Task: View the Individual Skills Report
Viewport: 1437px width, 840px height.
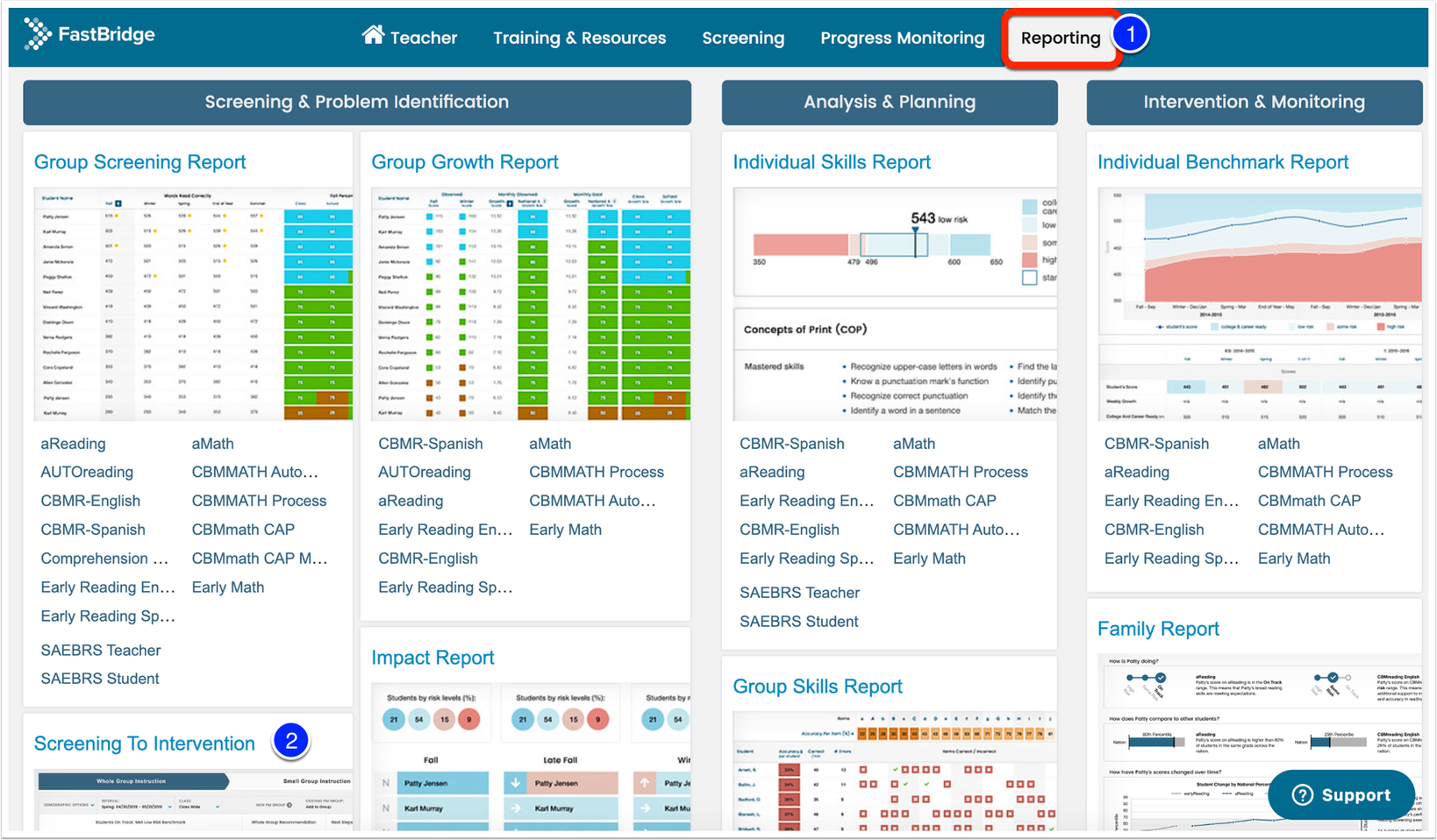Action: click(x=831, y=161)
